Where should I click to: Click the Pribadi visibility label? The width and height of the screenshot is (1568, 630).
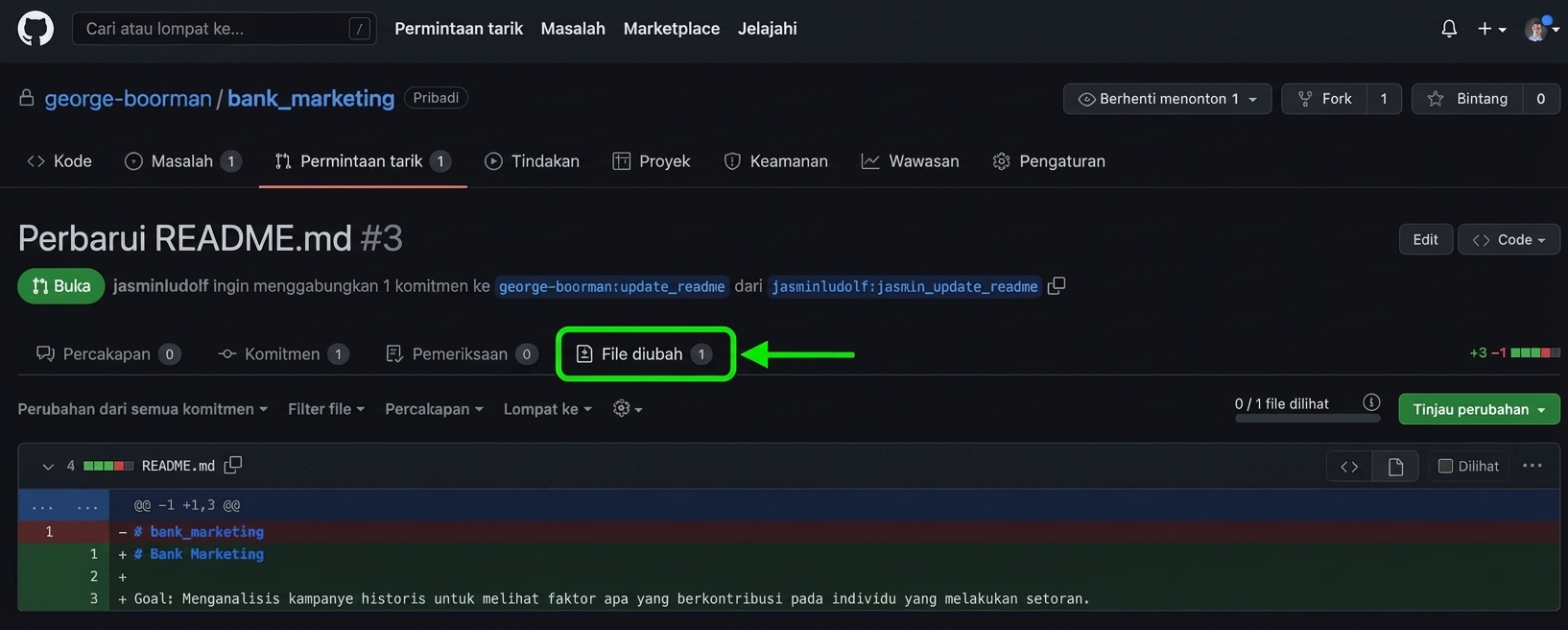pos(436,98)
